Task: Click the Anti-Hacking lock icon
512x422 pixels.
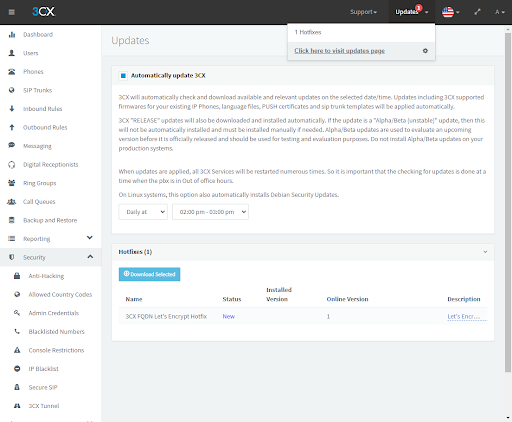Action: [x=17, y=276]
